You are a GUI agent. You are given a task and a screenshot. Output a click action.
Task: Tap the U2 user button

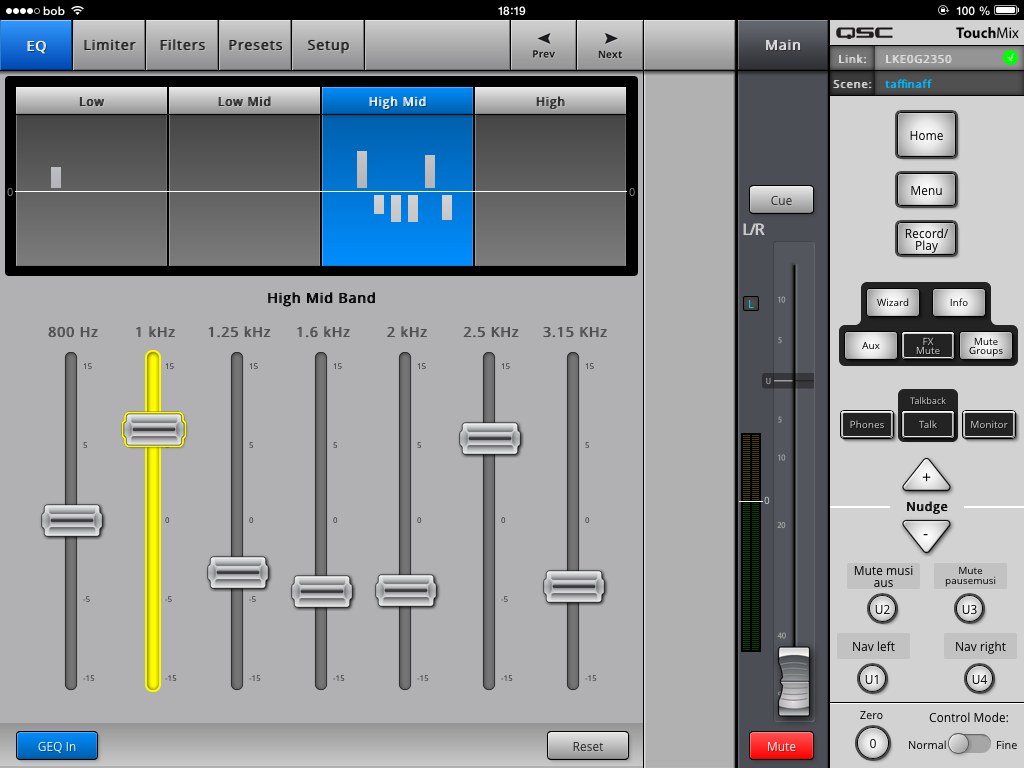(x=882, y=609)
